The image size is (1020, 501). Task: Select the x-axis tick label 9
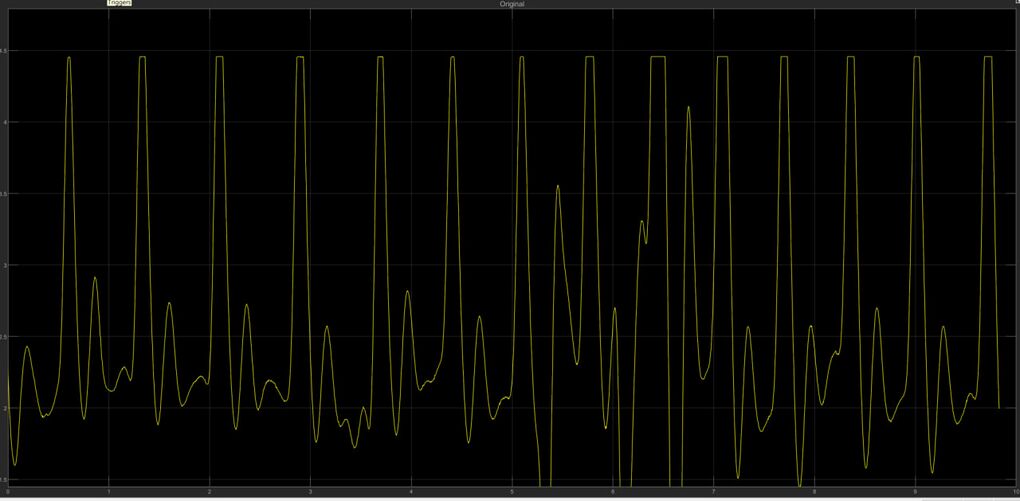pos(915,492)
